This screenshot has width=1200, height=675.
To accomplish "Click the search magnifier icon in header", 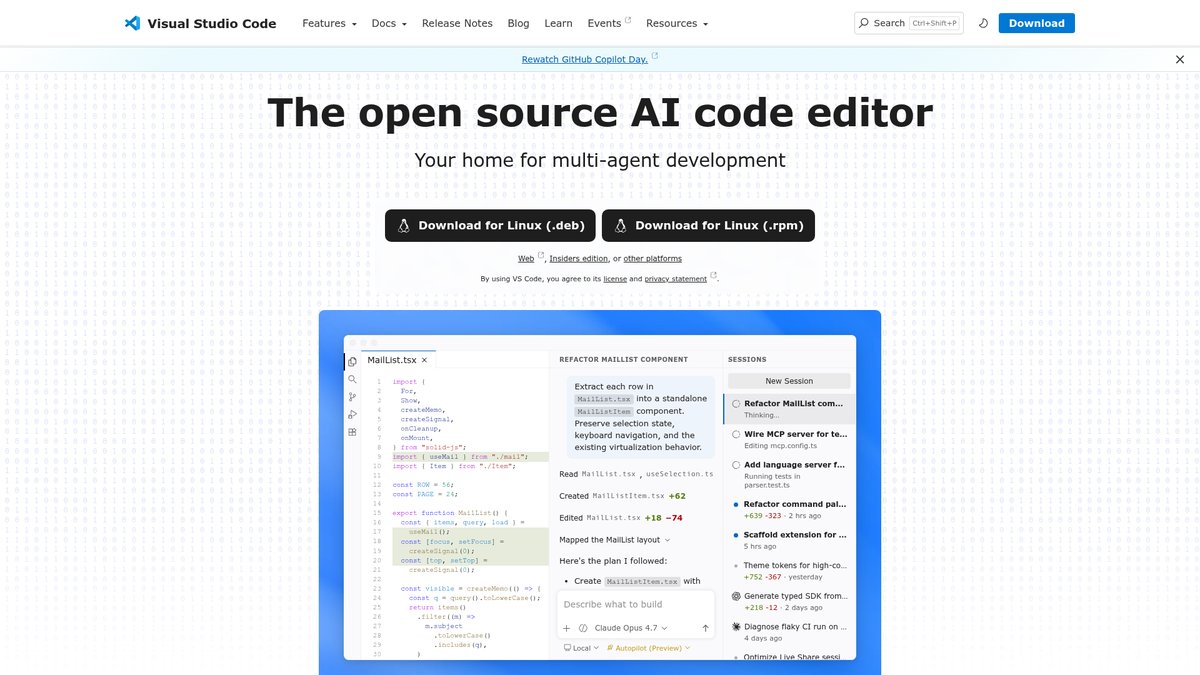I will 864,23.
